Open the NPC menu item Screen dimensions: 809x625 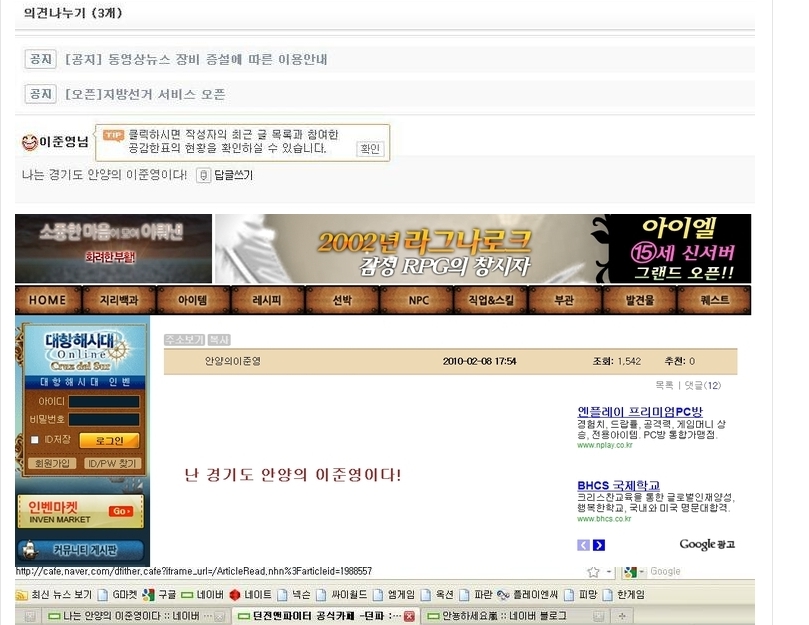418,300
